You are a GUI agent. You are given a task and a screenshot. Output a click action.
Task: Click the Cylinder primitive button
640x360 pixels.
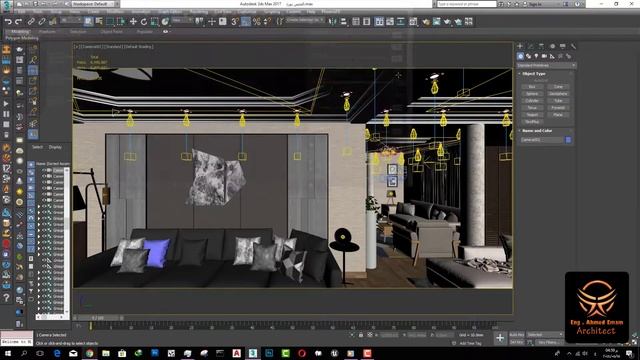tap(532, 101)
